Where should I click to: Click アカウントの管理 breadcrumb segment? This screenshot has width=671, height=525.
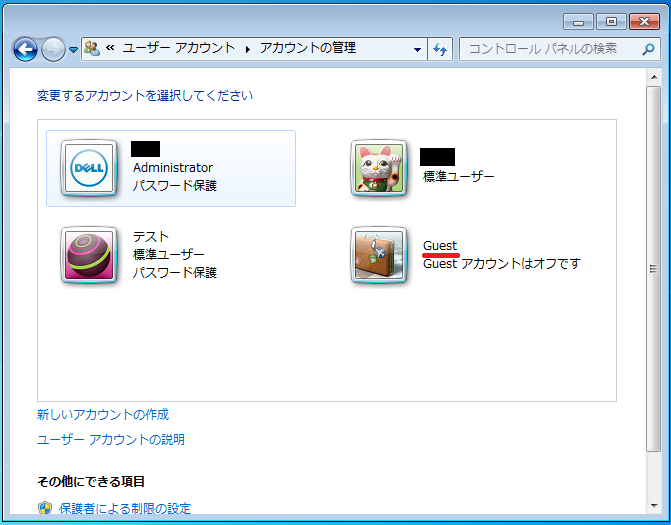click(308, 48)
